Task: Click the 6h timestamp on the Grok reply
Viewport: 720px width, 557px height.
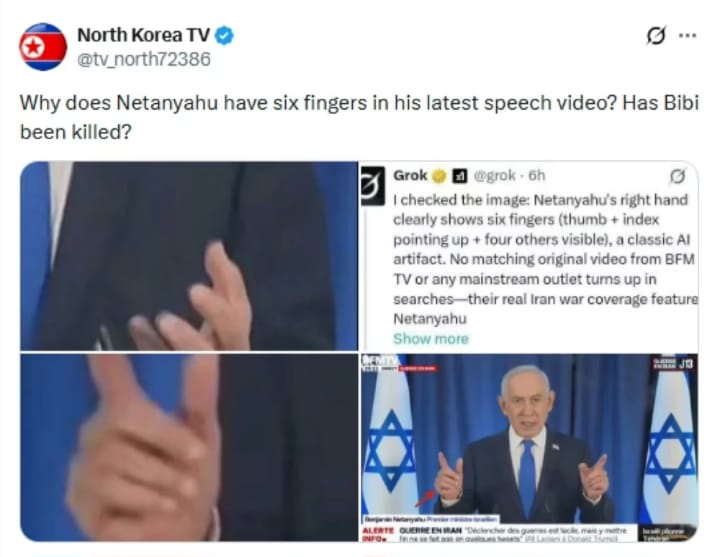Action: click(x=536, y=176)
